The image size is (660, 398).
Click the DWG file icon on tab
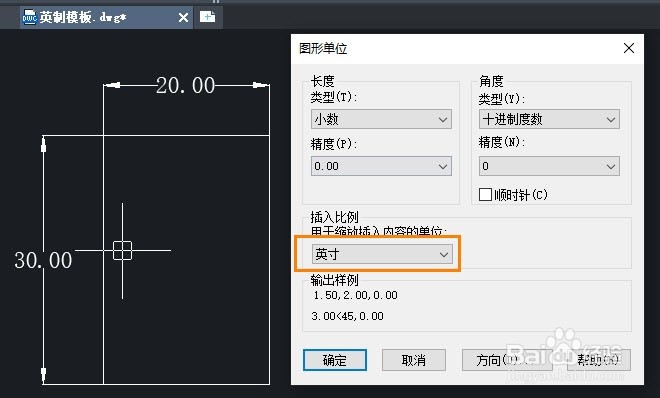pyautogui.click(x=29, y=17)
